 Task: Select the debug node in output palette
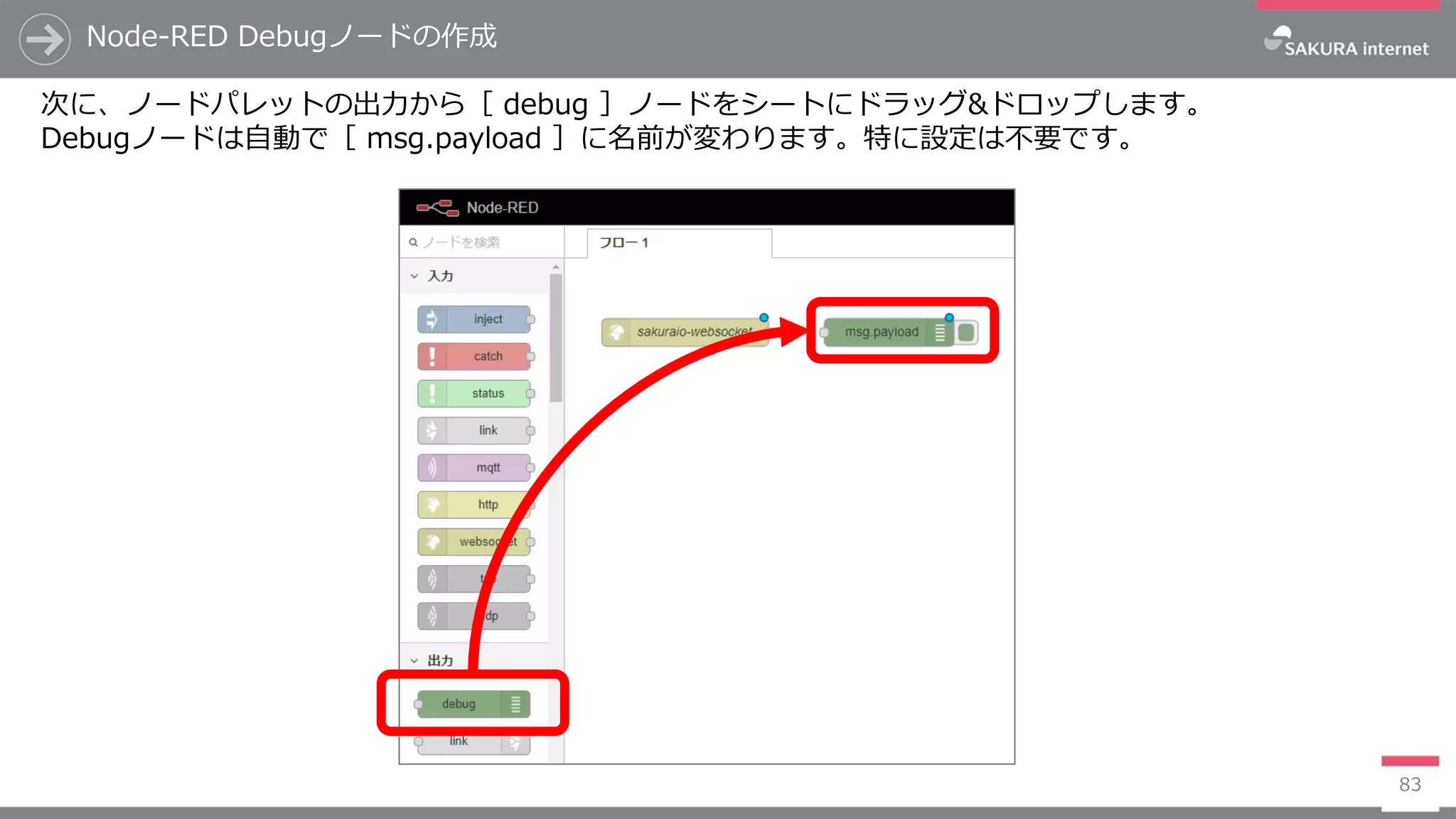(x=473, y=704)
